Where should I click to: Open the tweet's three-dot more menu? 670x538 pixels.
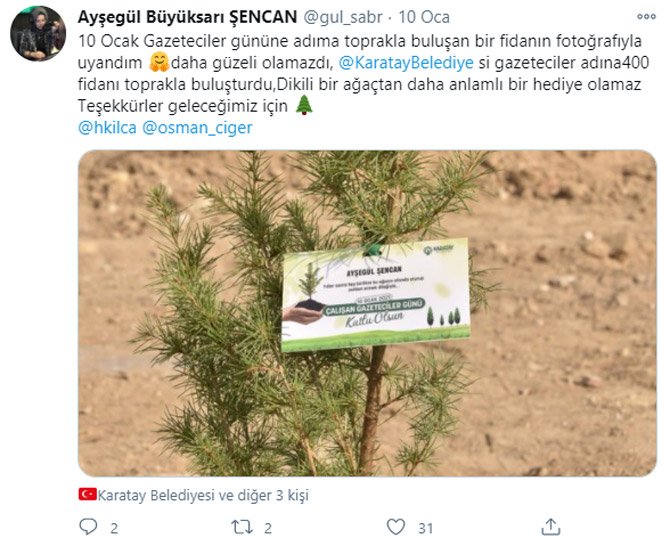point(646,17)
